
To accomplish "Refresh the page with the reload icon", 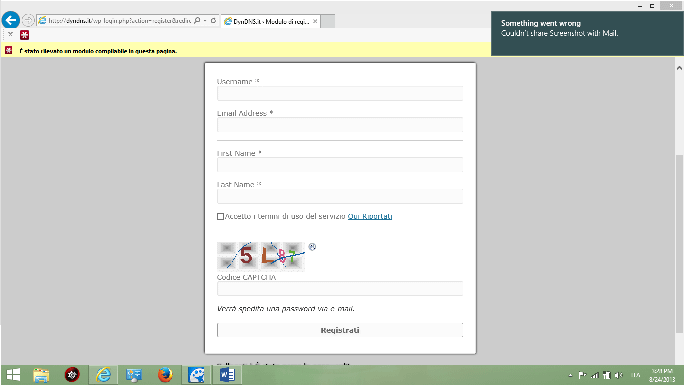I will [x=213, y=20].
